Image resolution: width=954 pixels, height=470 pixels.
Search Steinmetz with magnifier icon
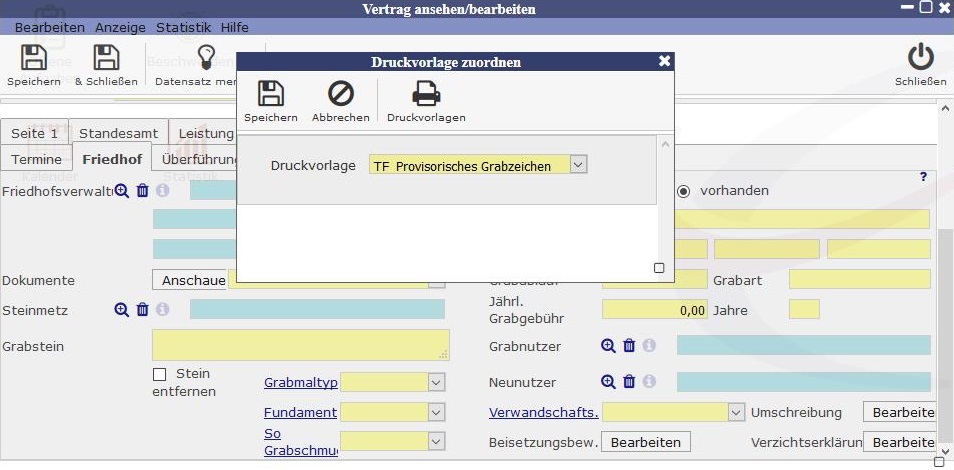click(121, 310)
